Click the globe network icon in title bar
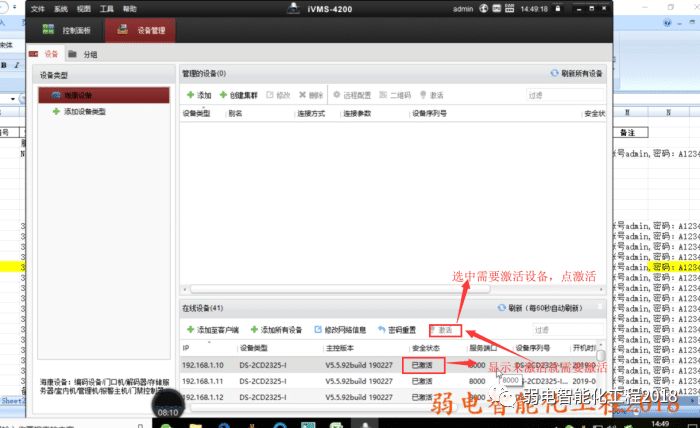Viewport: 700px width, 428px height. 483,8
